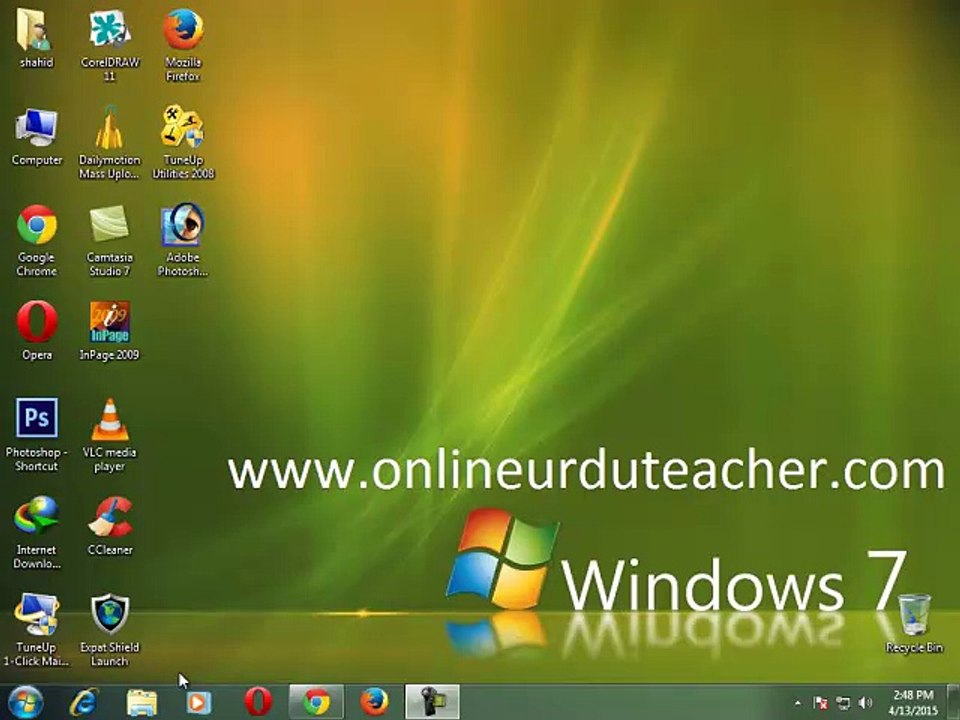
Task: Select the Computer desktop icon
Action: (x=37, y=136)
